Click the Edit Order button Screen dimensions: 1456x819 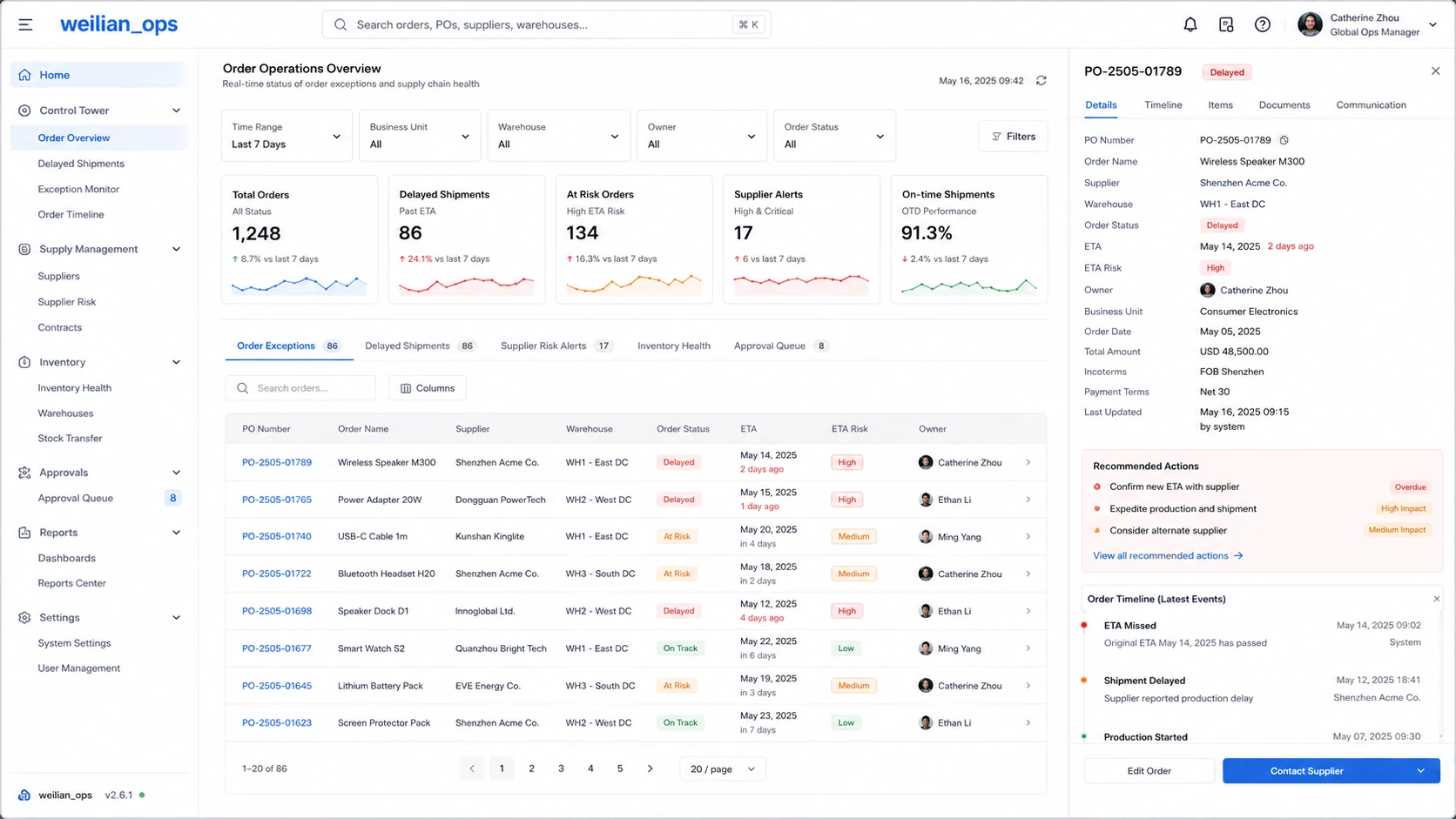pyautogui.click(x=1149, y=770)
